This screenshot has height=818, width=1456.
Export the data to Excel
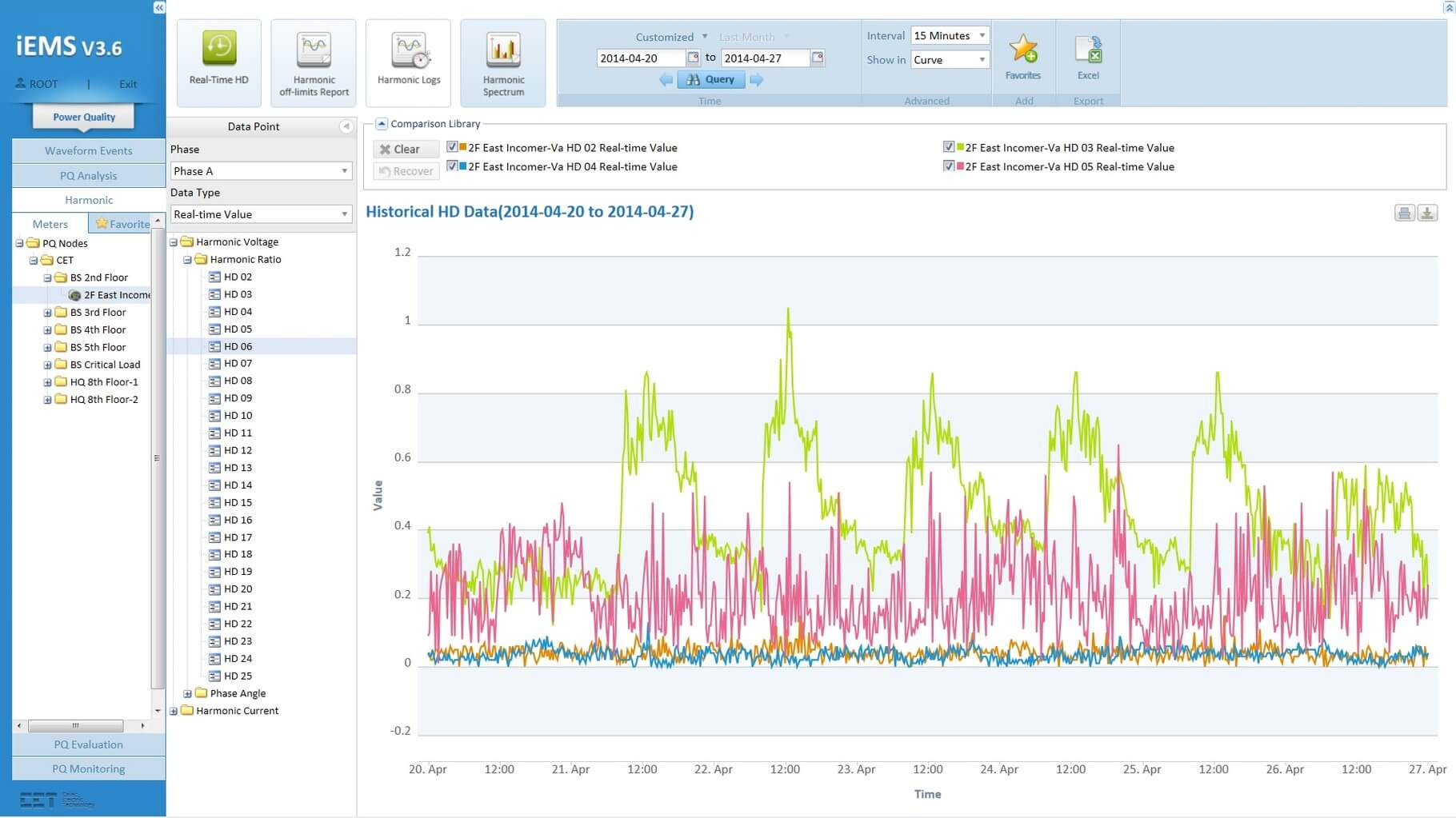[x=1088, y=57]
